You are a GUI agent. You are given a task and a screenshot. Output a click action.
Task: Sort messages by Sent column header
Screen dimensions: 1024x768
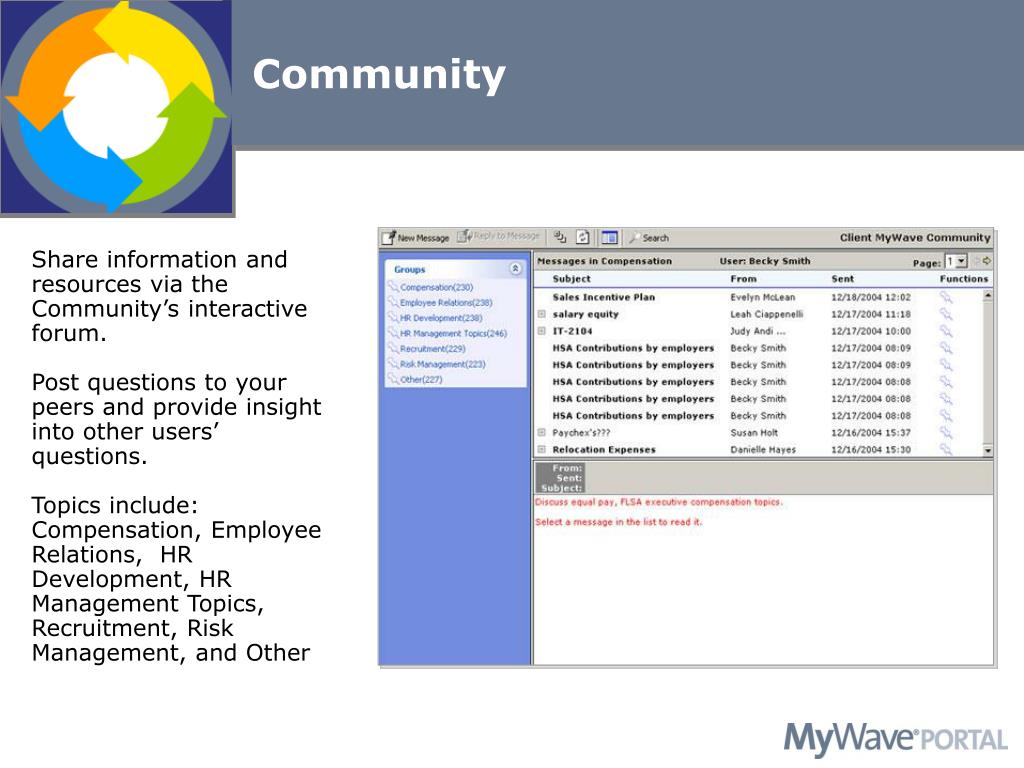[842, 279]
